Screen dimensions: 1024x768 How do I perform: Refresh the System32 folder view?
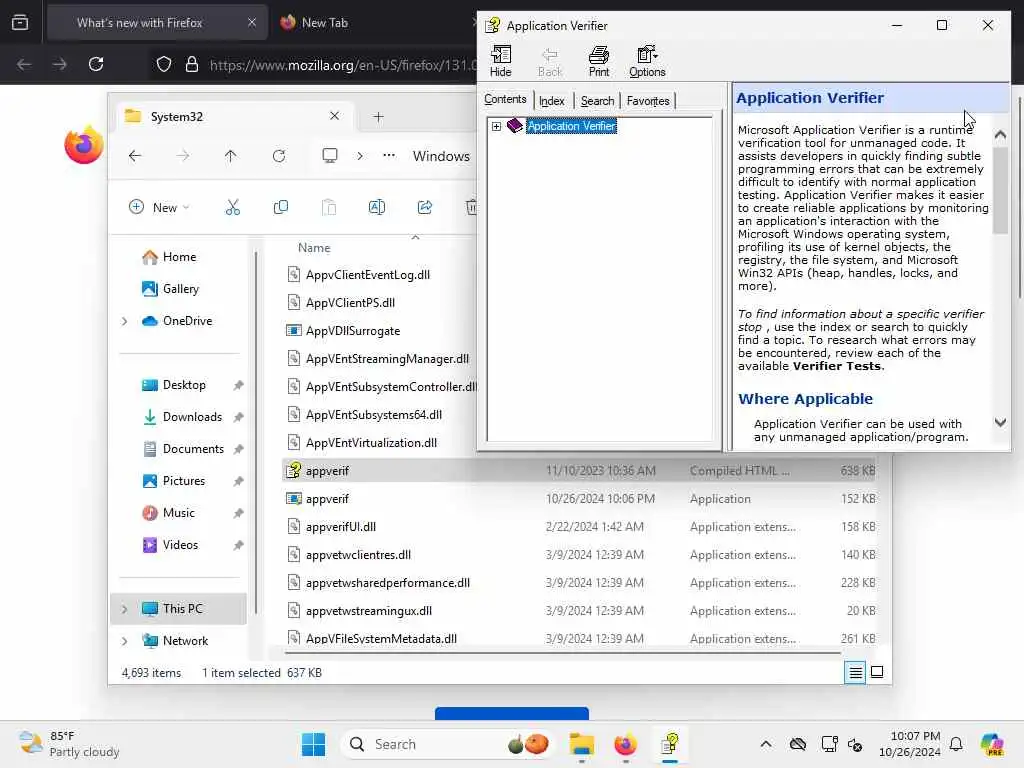tap(279, 155)
